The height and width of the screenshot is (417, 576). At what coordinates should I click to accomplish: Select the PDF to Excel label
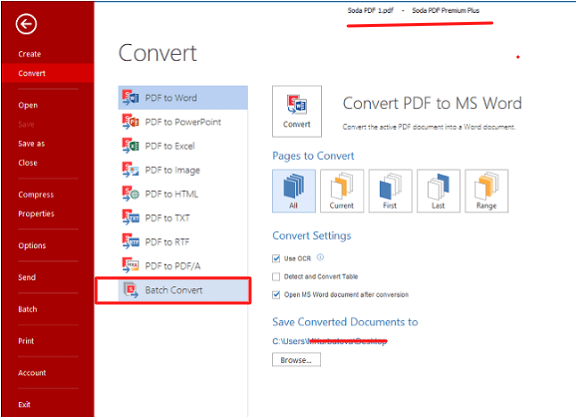170,146
